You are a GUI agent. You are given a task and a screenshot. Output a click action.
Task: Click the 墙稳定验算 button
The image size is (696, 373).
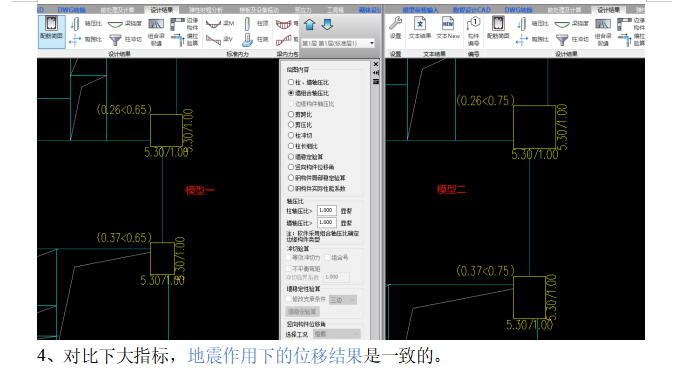[x=302, y=312]
